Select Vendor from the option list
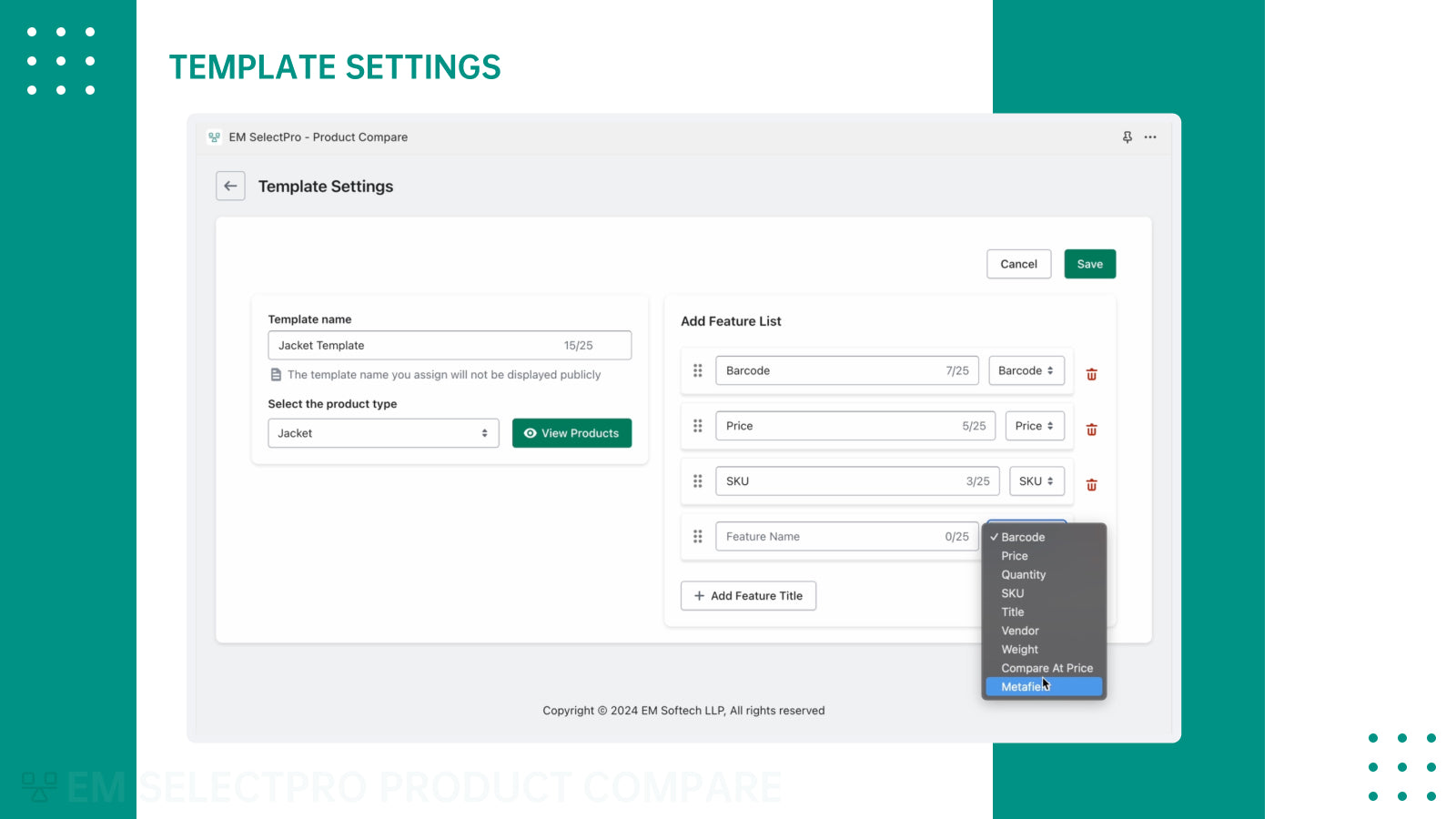This screenshot has height=819, width=1456. coord(1020,631)
